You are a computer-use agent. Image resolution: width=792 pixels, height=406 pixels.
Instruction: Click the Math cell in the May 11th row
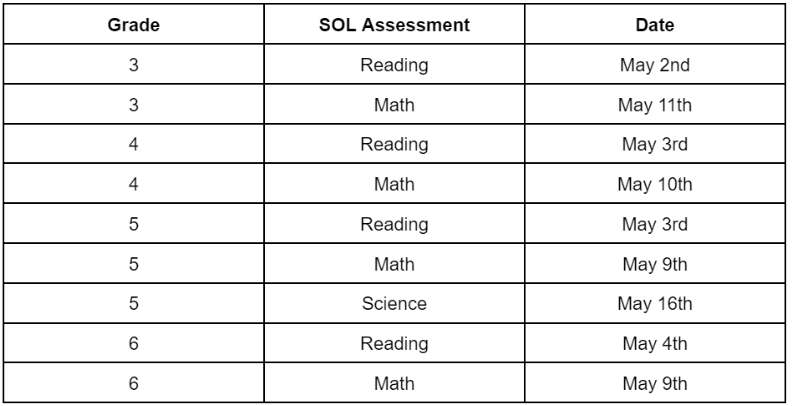click(x=394, y=105)
